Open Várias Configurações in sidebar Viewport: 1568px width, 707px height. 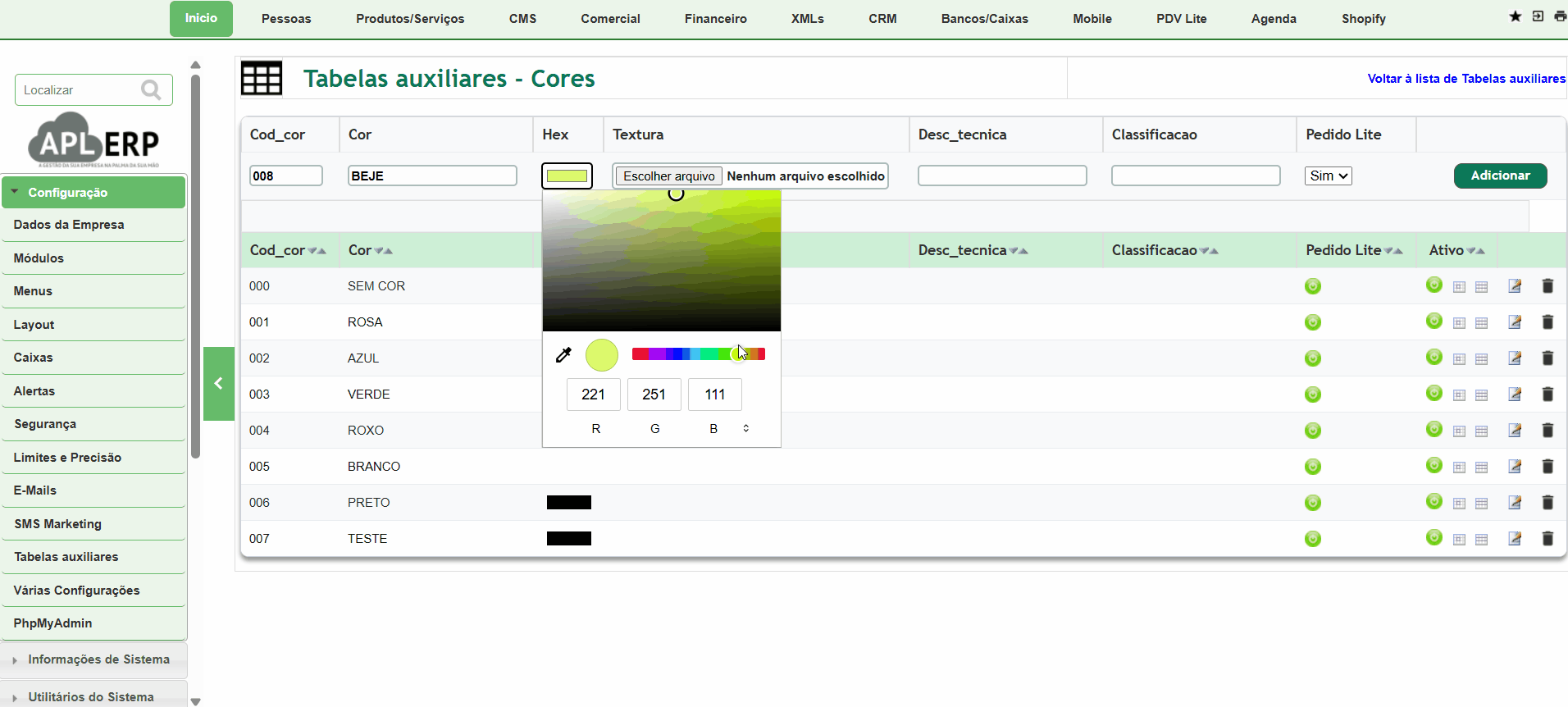tap(93, 591)
